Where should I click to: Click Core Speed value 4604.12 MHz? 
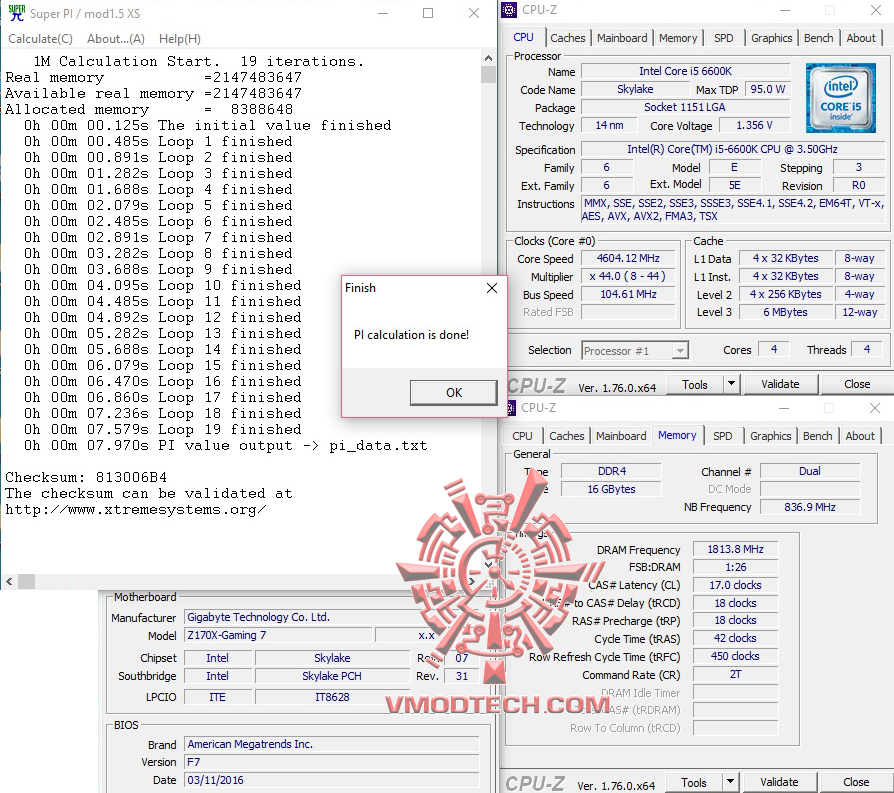tap(628, 258)
